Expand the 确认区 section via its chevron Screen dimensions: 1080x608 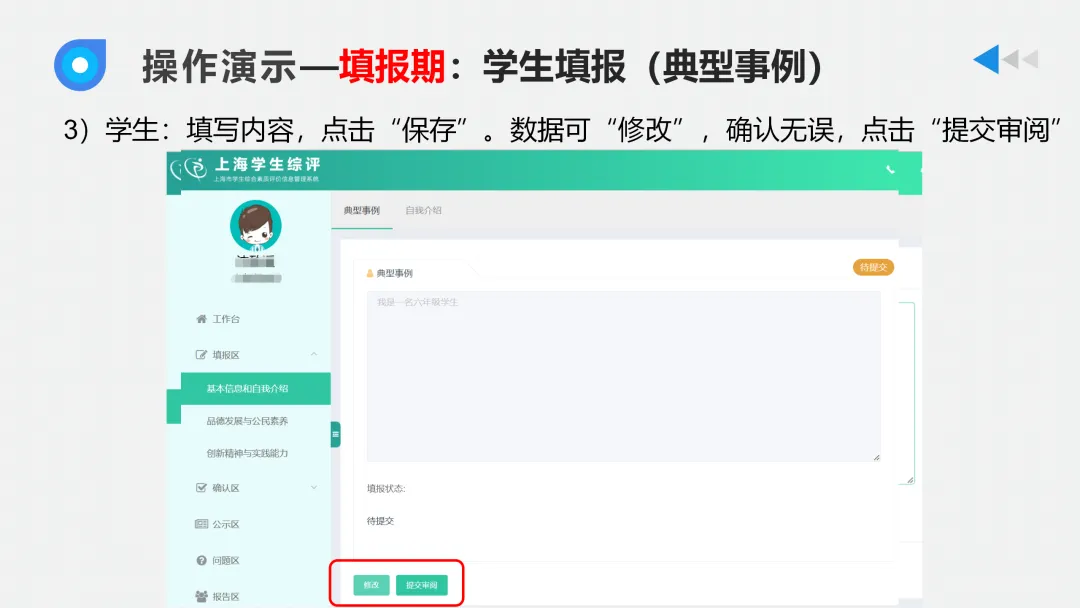(x=314, y=484)
